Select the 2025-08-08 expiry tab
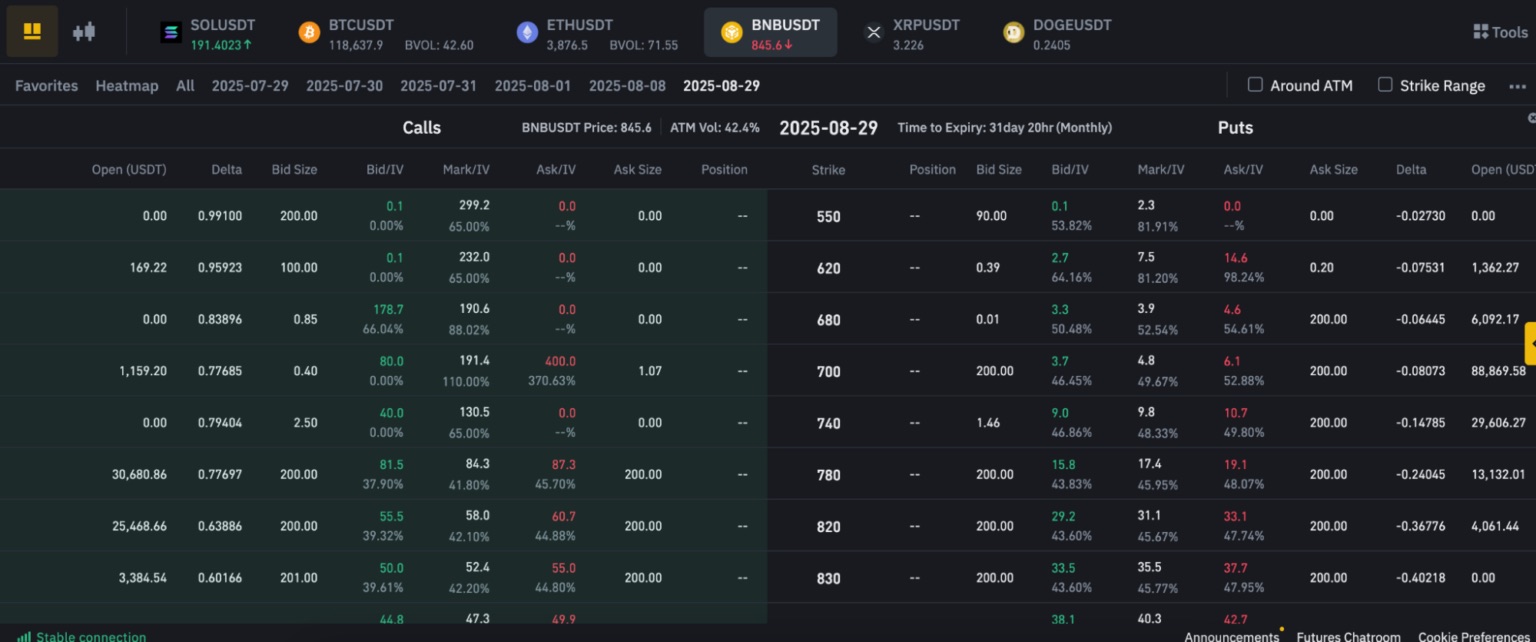Screen dimensions: 1536x642 [x=627, y=85]
